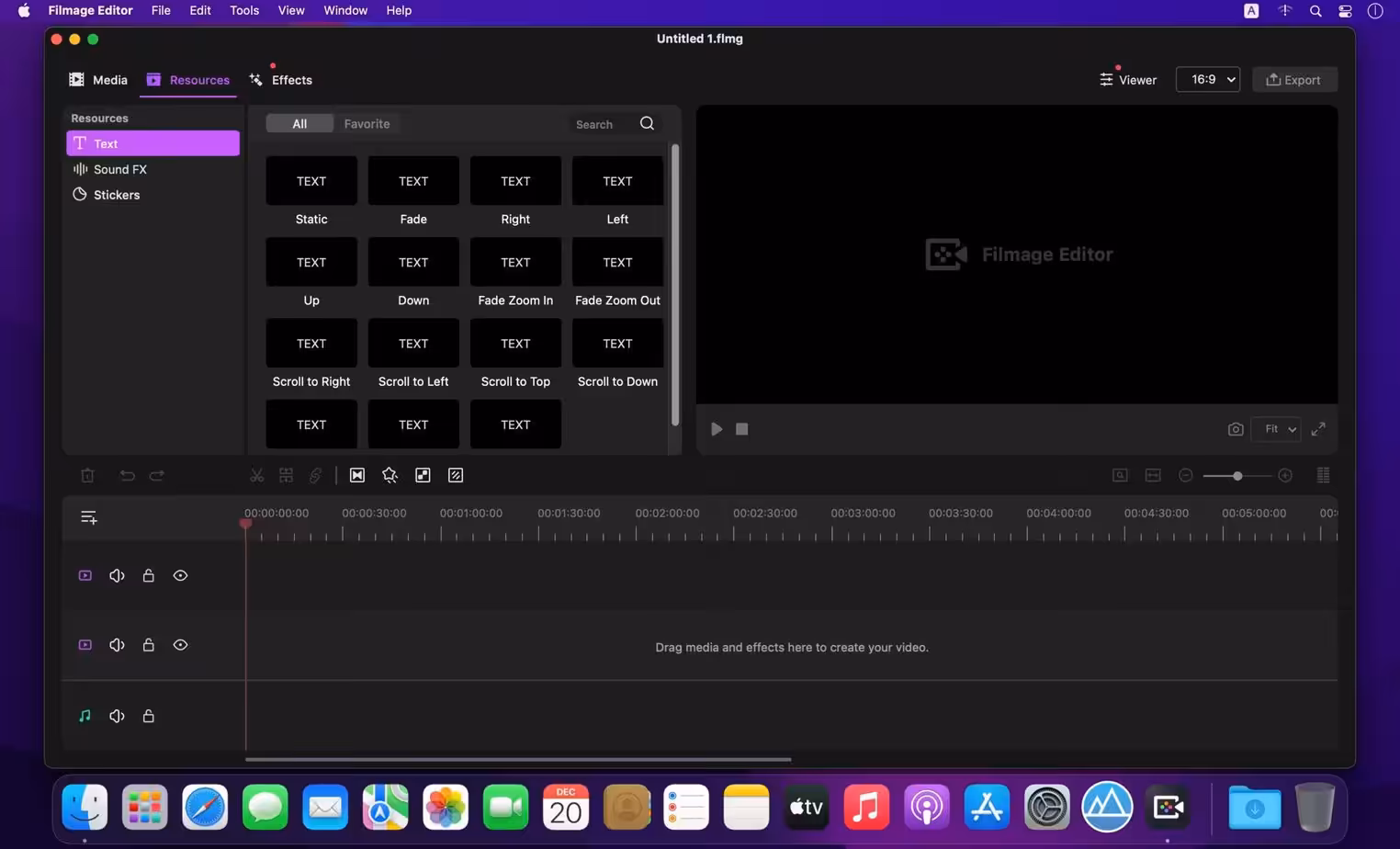Click the timeline zoom in plus icon
This screenshot has height=849, width=1400.
[x=1285, y=475]
